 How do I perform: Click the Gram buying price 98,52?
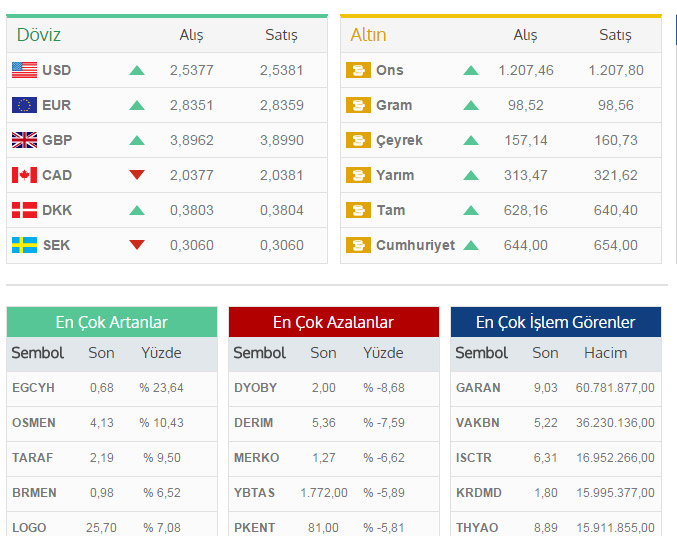pos(526,105)
